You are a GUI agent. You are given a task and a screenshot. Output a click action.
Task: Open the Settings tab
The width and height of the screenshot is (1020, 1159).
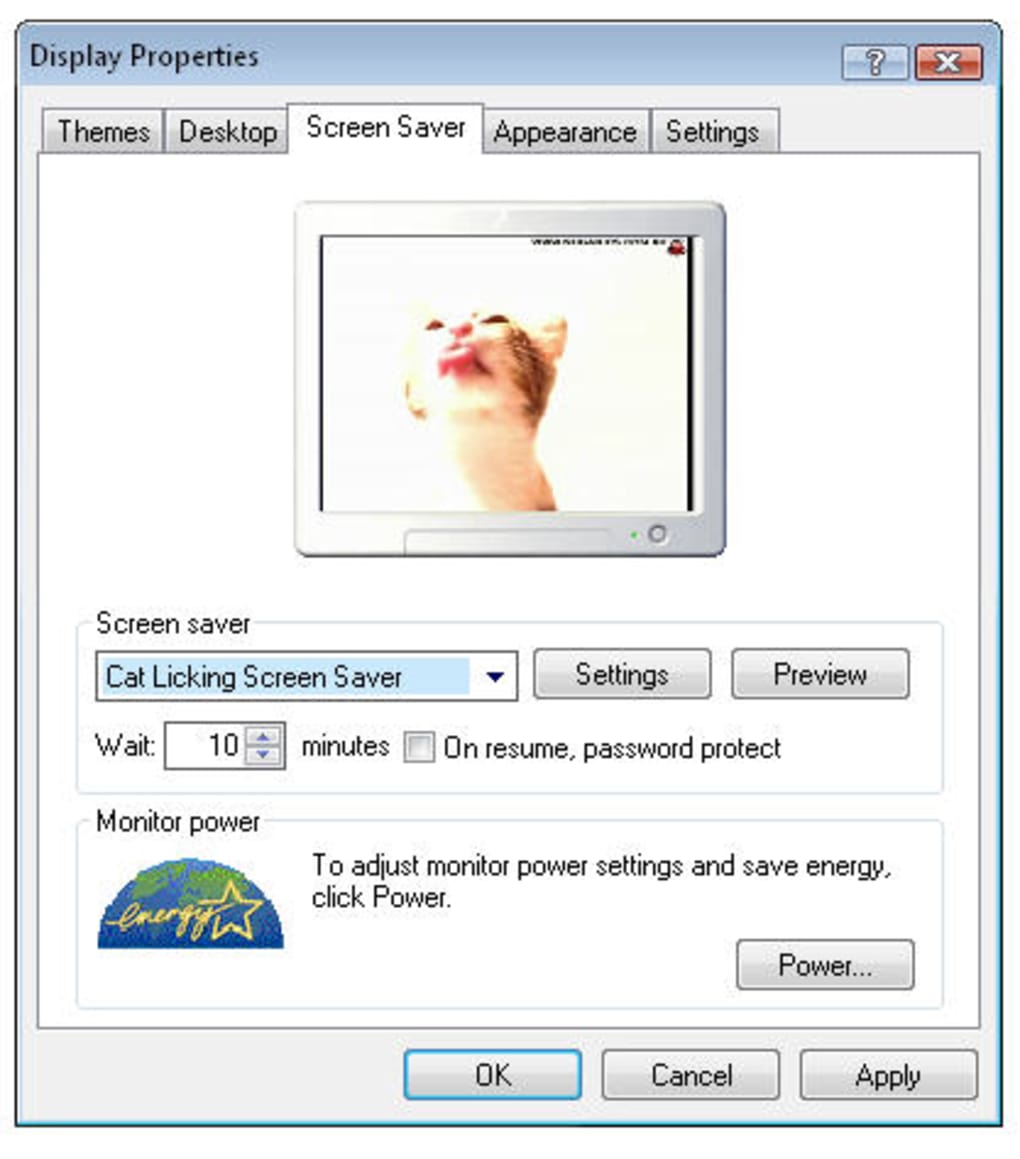[713, 132]
